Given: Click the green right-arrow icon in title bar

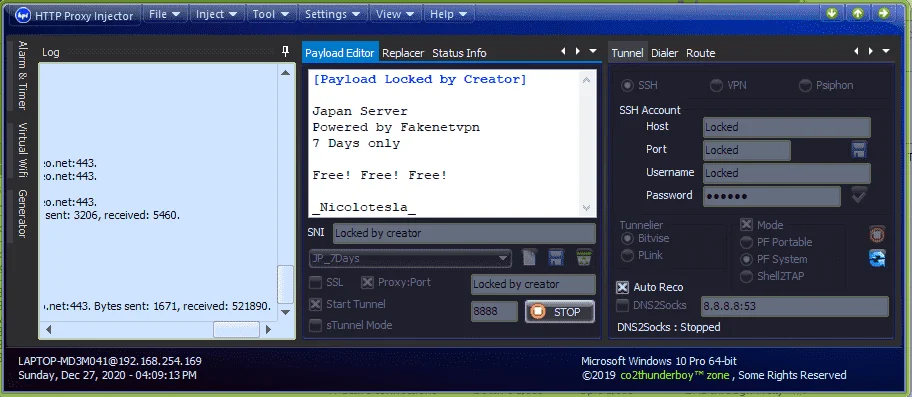Looking at the screenshot, I should click(x=884, y=13).
